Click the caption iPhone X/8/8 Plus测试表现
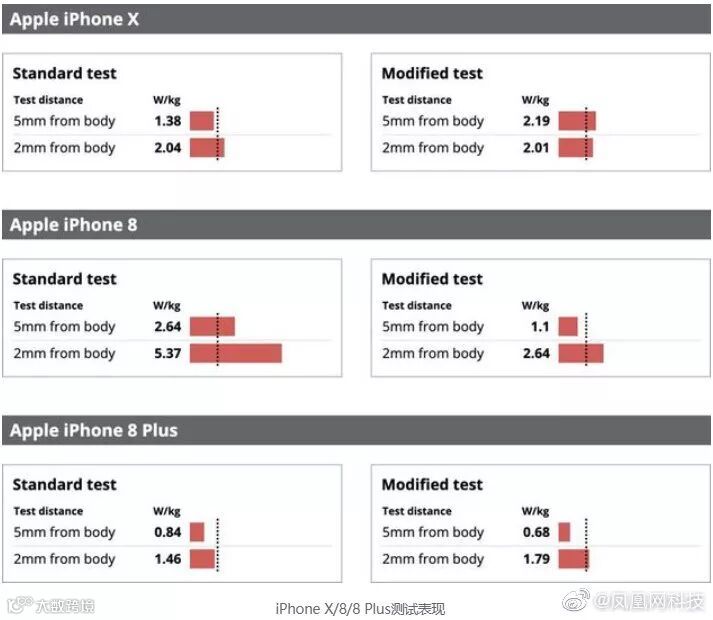The image size is (713, 620). click(359, 609)
